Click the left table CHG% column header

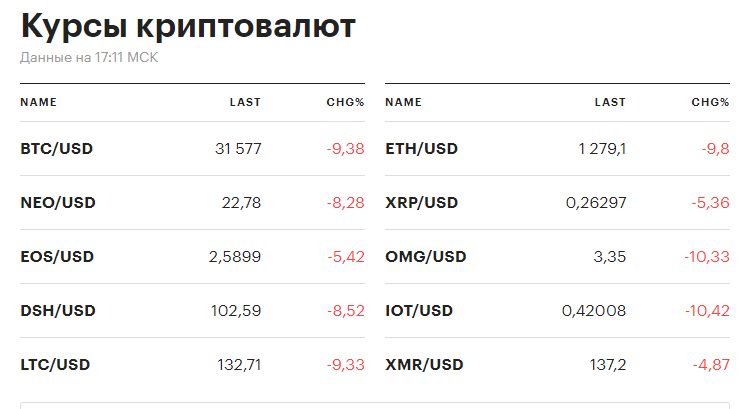[x=345, y=102]
